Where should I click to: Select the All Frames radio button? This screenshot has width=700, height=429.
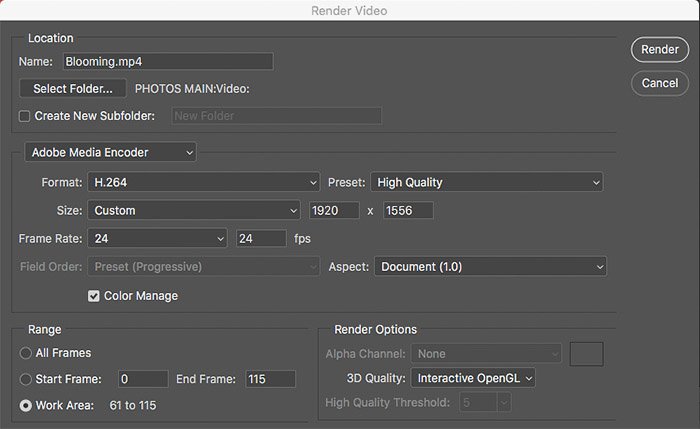[25, 353]
